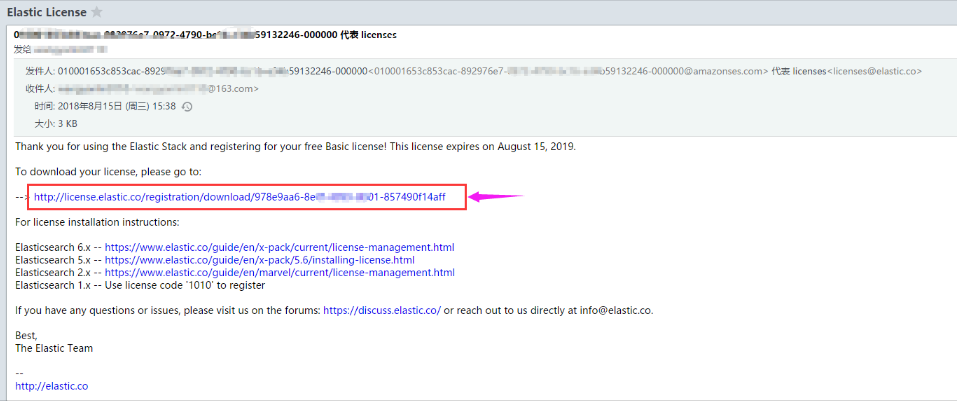Star the Elastic License email
The image size is (957, 401).
click(x=96, y=12)
